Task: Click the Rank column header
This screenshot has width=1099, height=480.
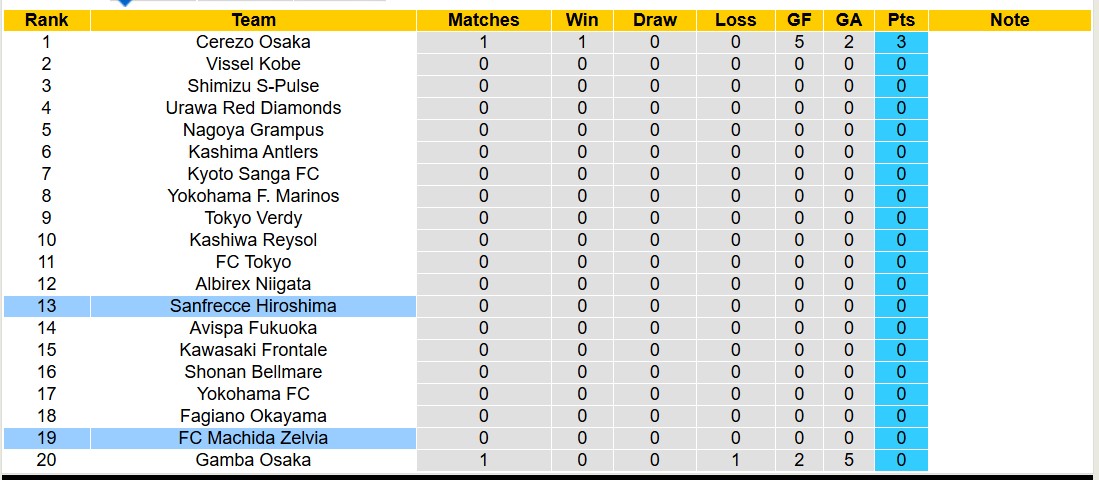Action: [46, 20]
